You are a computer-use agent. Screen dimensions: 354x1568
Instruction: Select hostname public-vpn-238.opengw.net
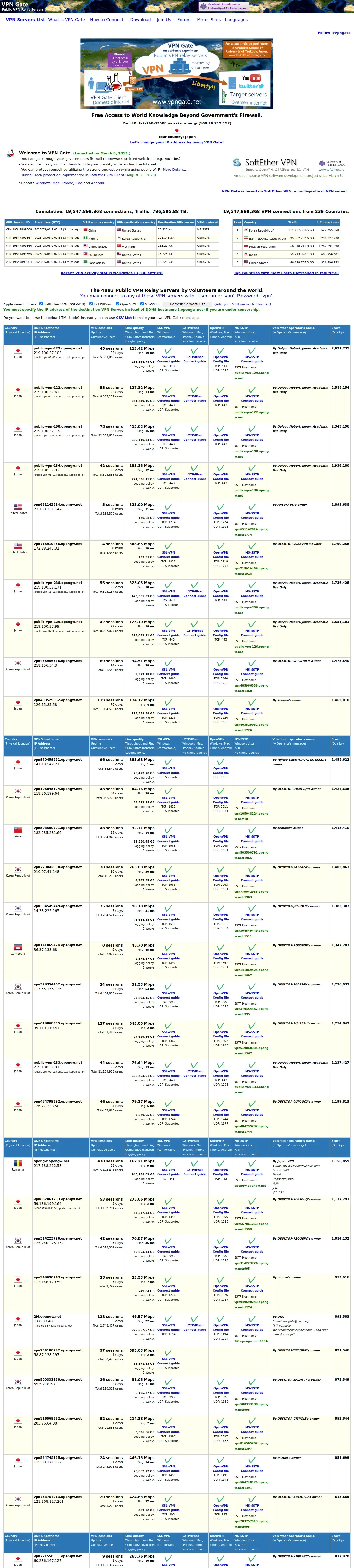tap(58, 583)
